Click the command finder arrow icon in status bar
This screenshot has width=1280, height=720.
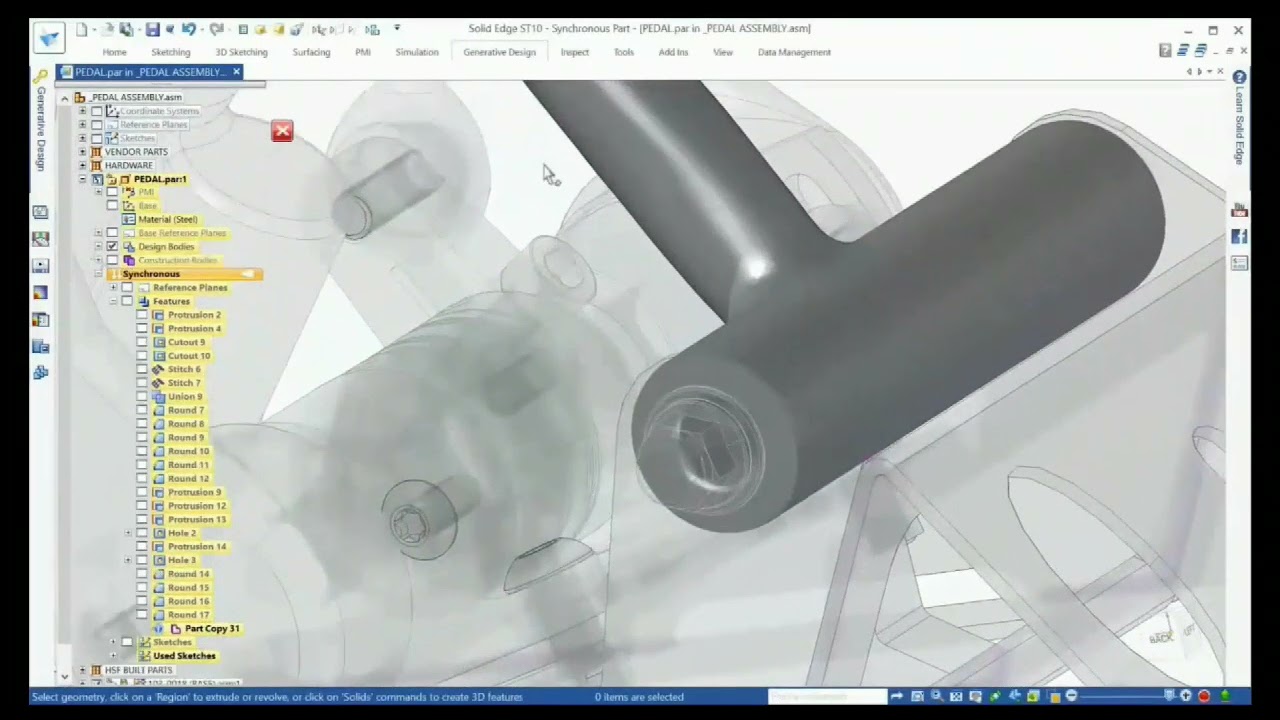pyautogui.click(x=897, y=696)
